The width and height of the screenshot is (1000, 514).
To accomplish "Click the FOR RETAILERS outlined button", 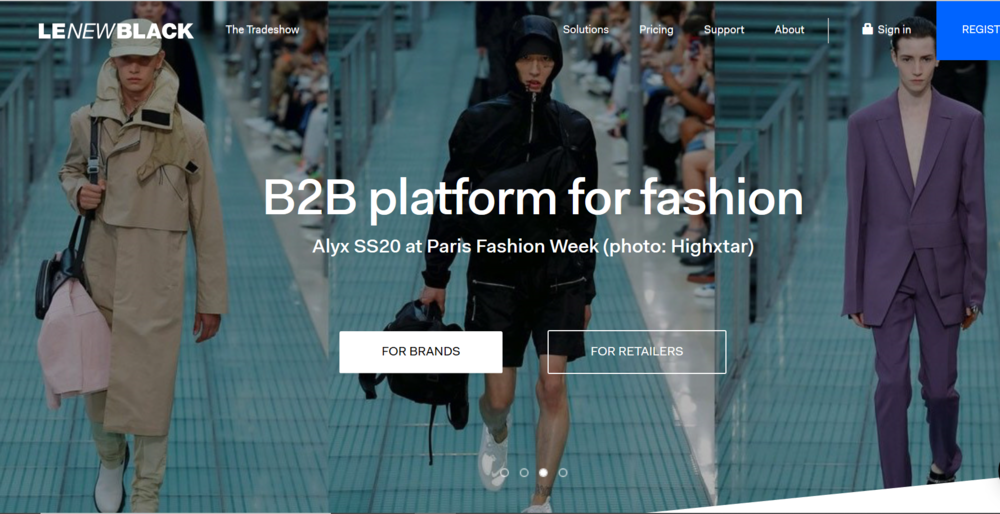I will click(636, 351).
